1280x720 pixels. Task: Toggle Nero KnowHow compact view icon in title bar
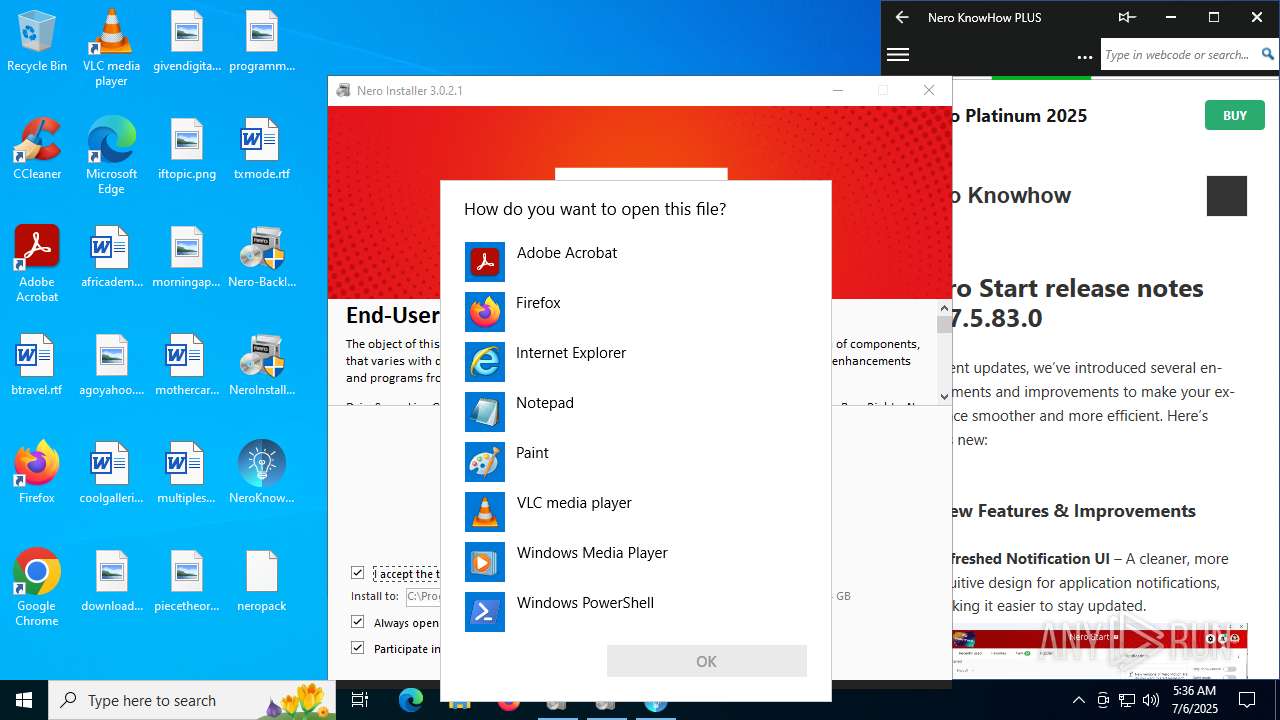(1127, 17)
